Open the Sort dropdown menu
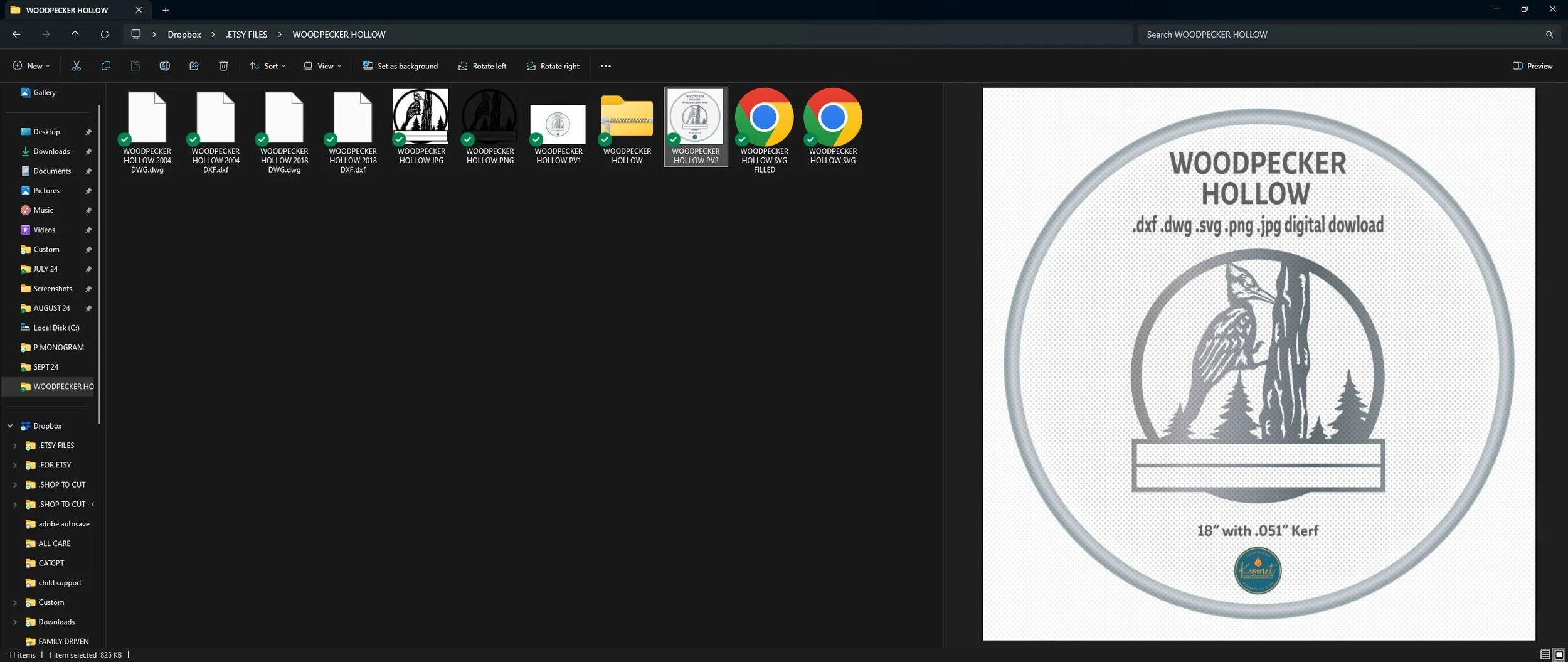The image size is (1568, 662). [268, 66]
